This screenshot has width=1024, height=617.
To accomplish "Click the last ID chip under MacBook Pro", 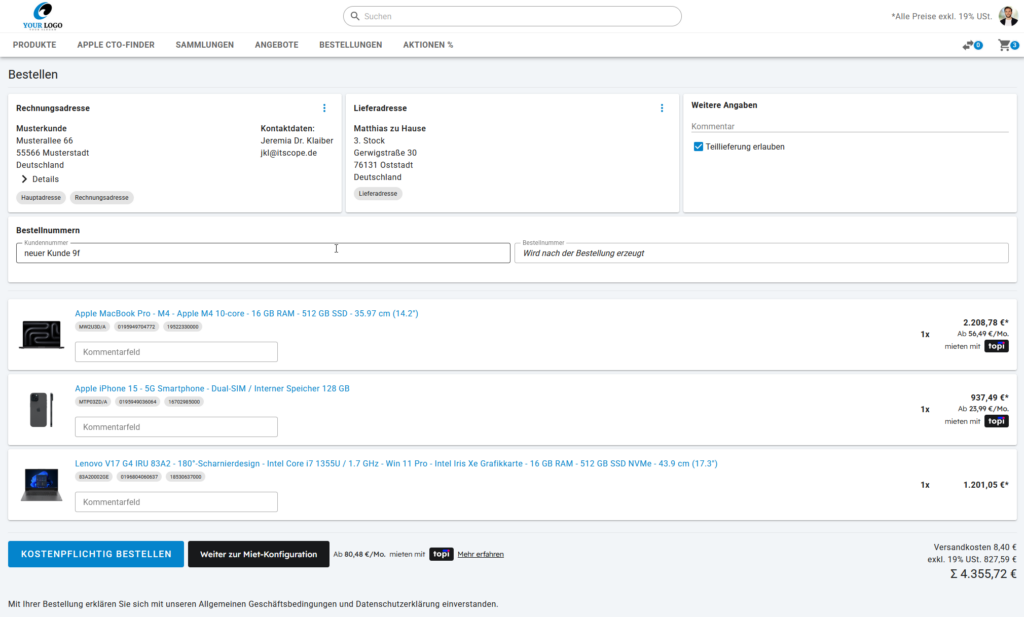I will [183, 327].
